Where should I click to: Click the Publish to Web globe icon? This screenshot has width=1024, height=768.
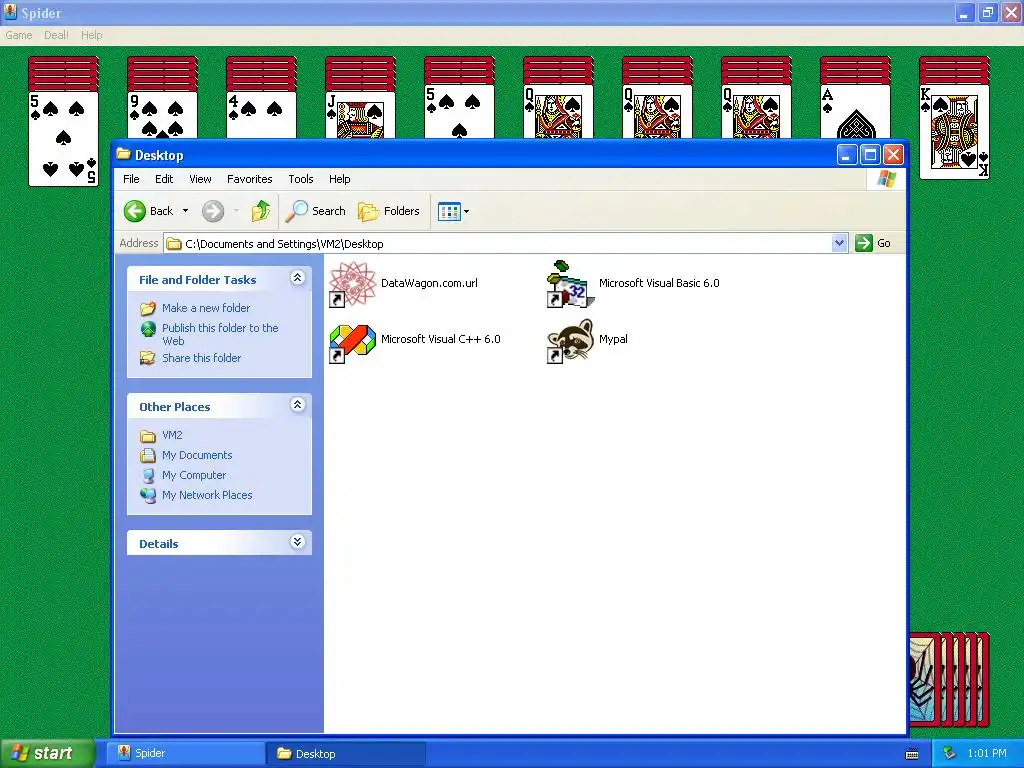point(148,328)
